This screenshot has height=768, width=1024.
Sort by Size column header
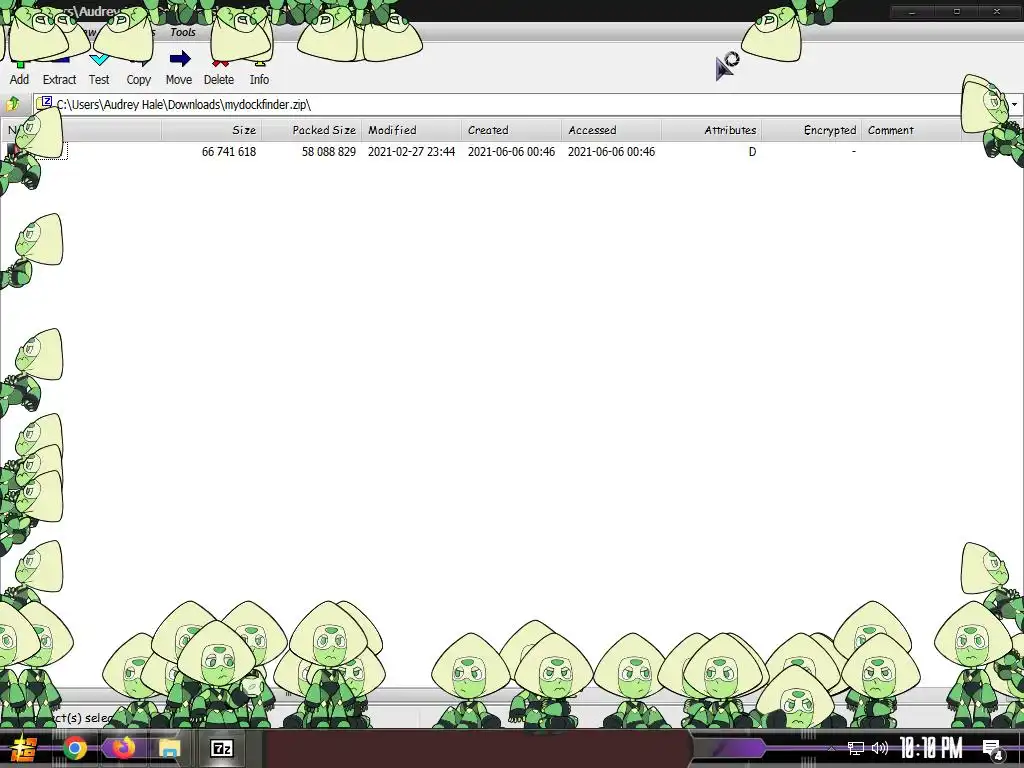[x=212, y=130]
